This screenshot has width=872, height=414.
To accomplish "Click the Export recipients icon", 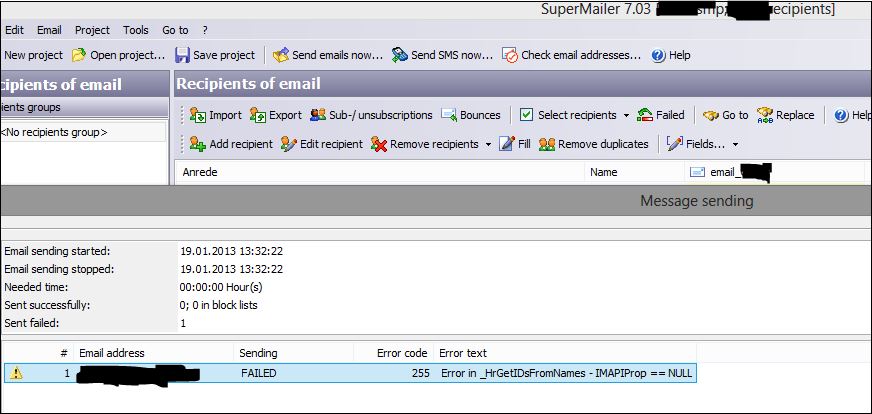I will (257, 115).
